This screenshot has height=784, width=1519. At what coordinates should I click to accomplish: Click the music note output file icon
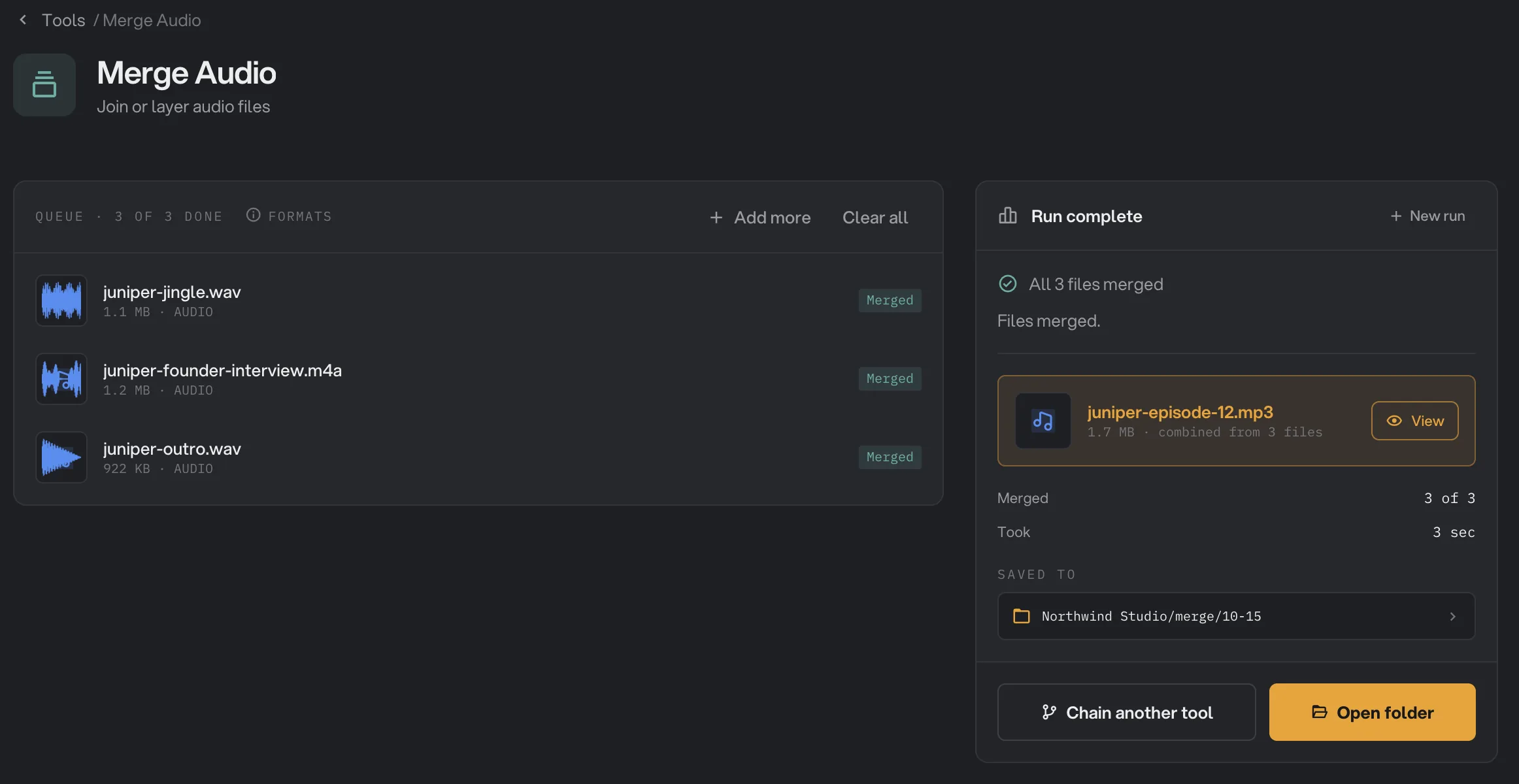[1043, 421]
